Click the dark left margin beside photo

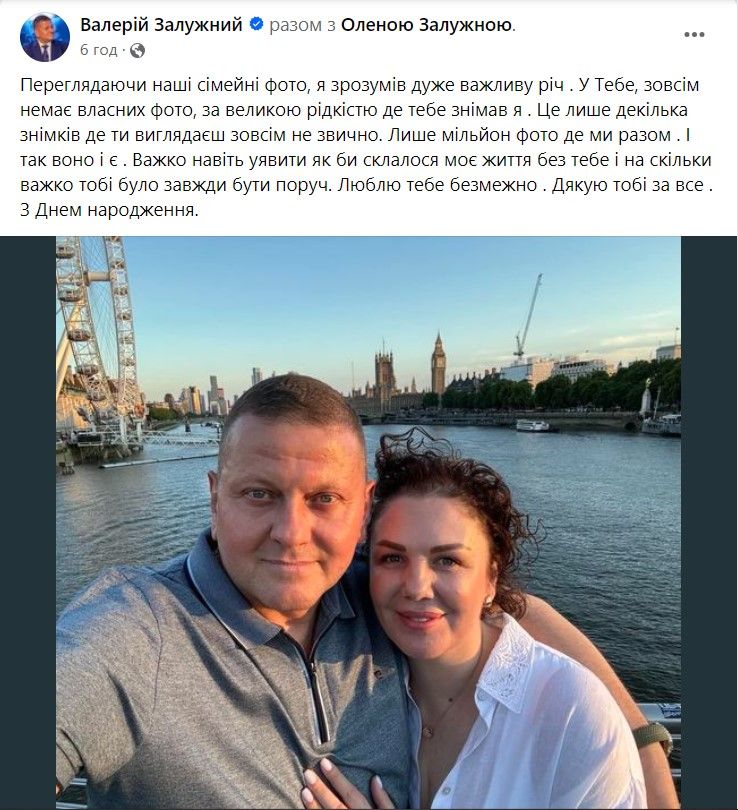point(27,520)
